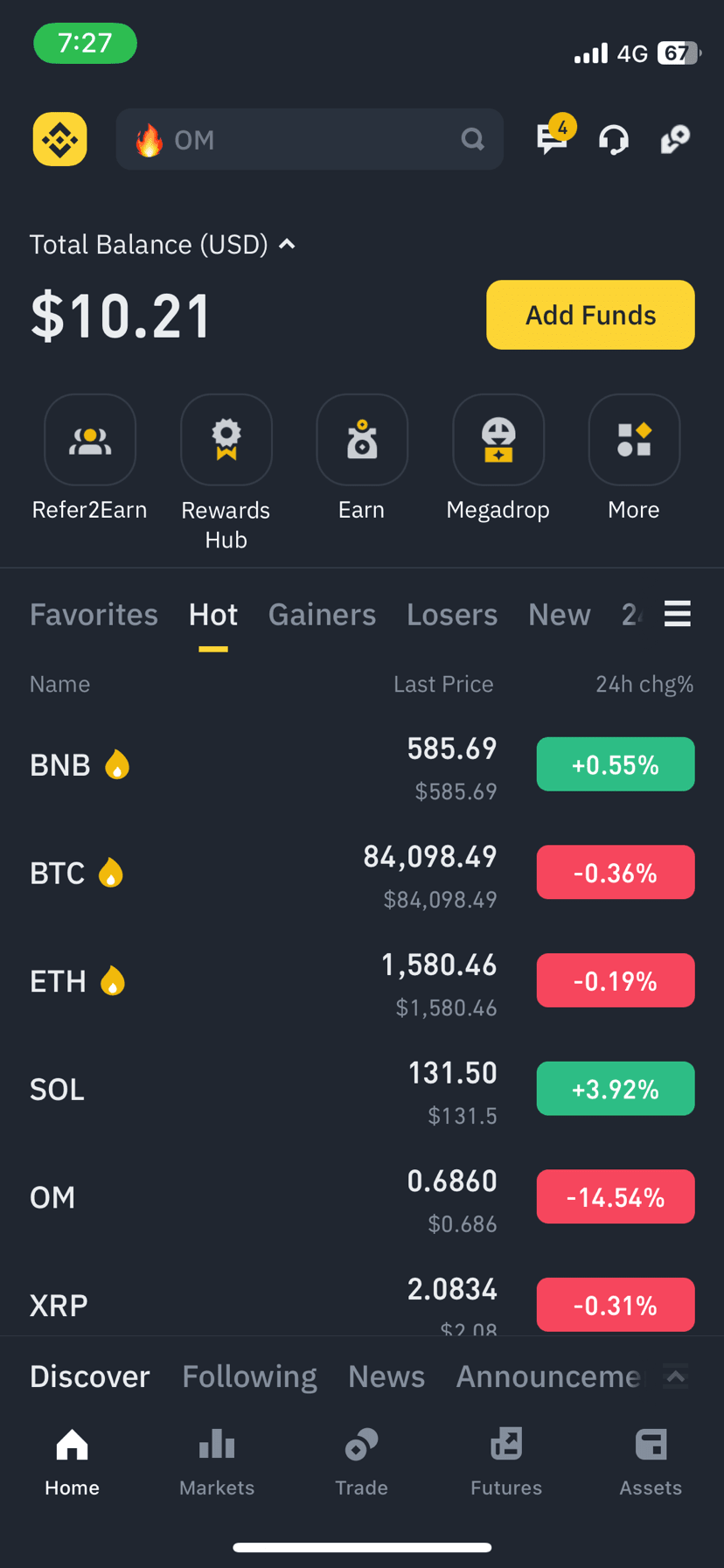Screen dimensions: 724x1568
Task: Switch to the Losers tab
Action: pyautogui.click(x=452, y=615)
